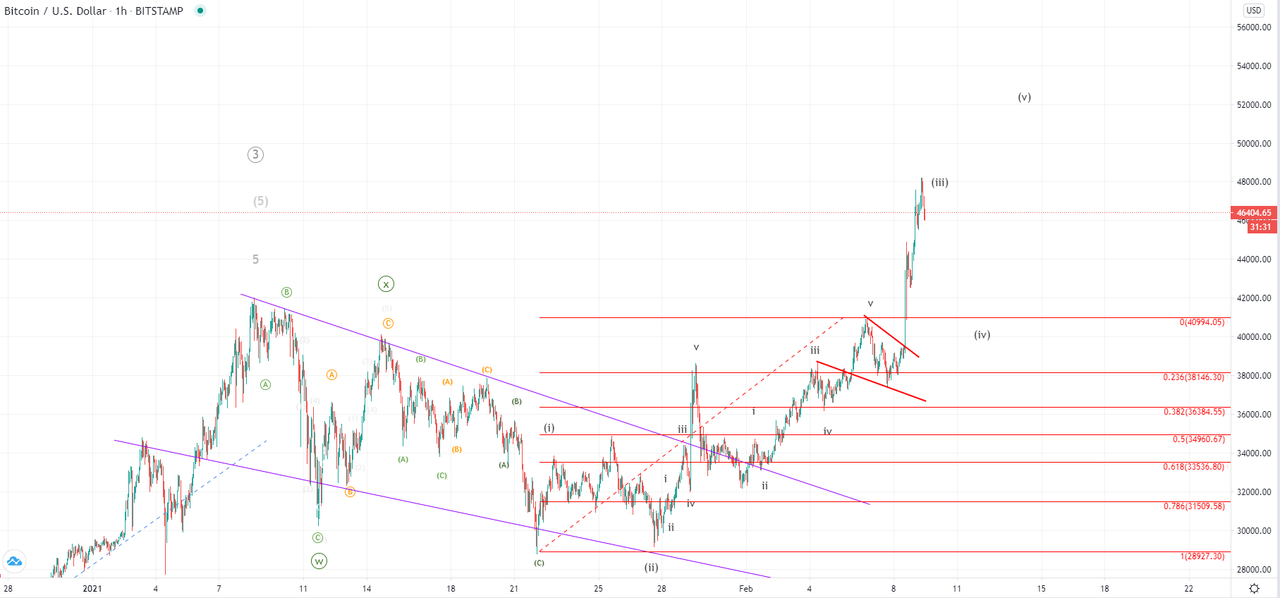This screenshot has width=1280, height=598.
Task: Select the circled ③ wave label drawing
Action: coord(255,154)
